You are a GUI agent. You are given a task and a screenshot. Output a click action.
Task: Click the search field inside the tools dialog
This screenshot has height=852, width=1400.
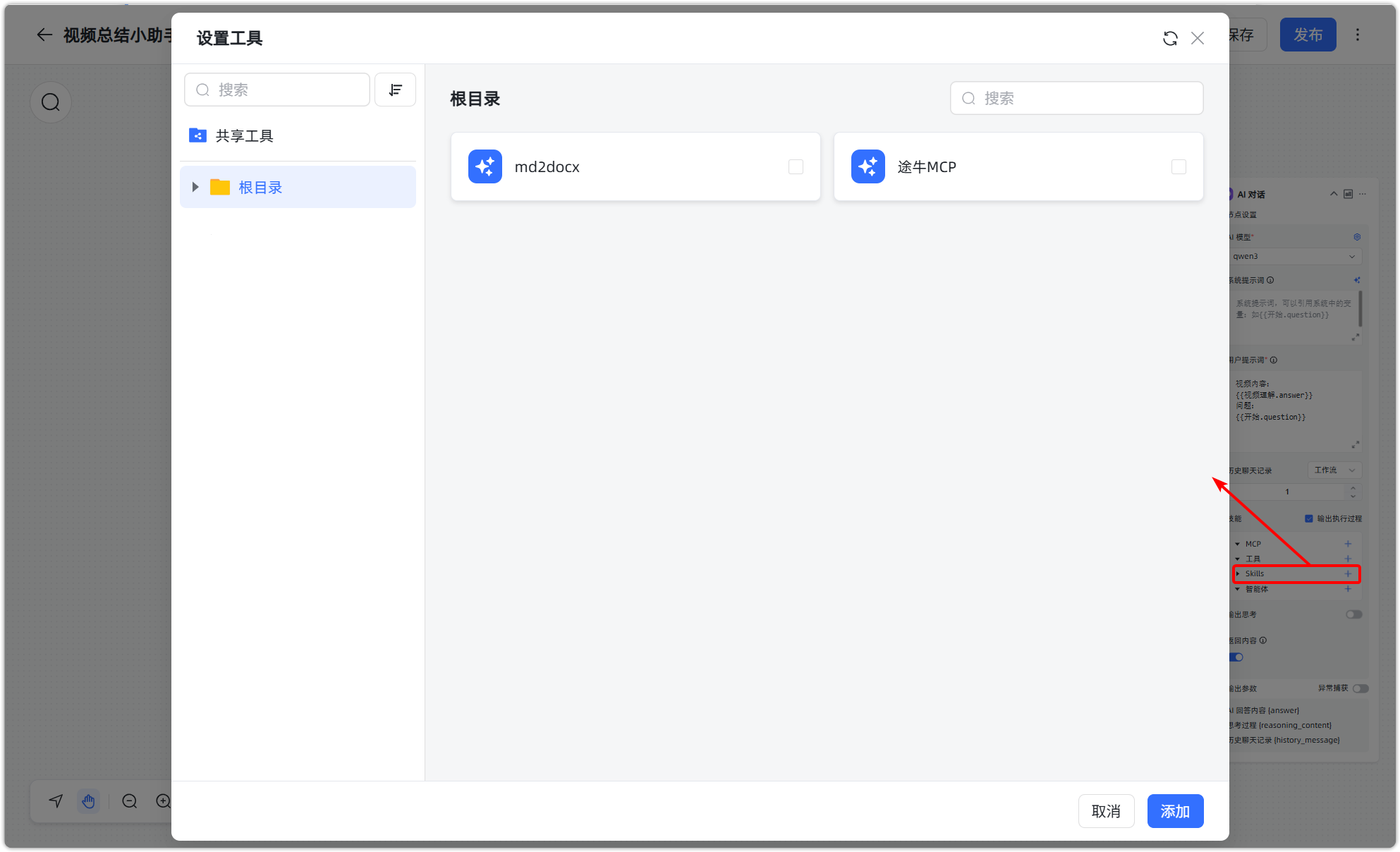(x=276, y=90)
